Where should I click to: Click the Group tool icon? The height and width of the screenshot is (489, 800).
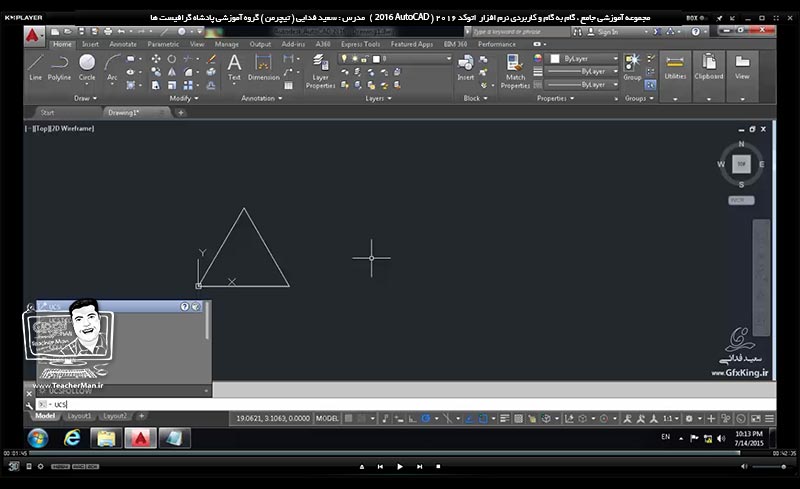pos(632,67)
